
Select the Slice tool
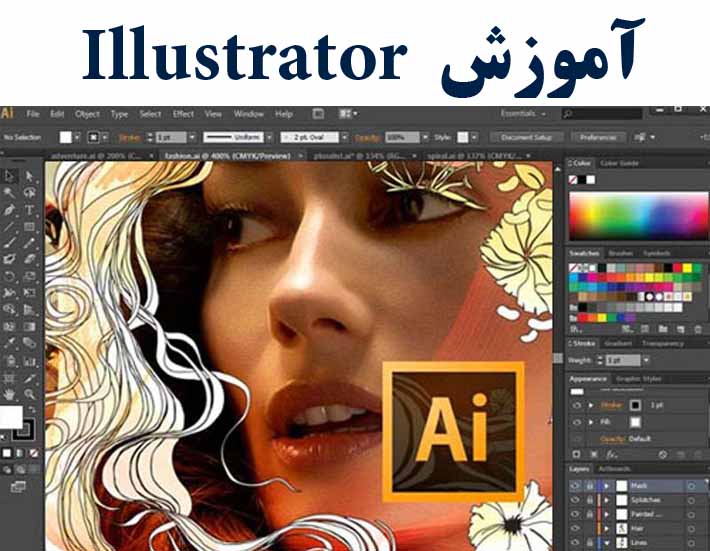point(29,378)
